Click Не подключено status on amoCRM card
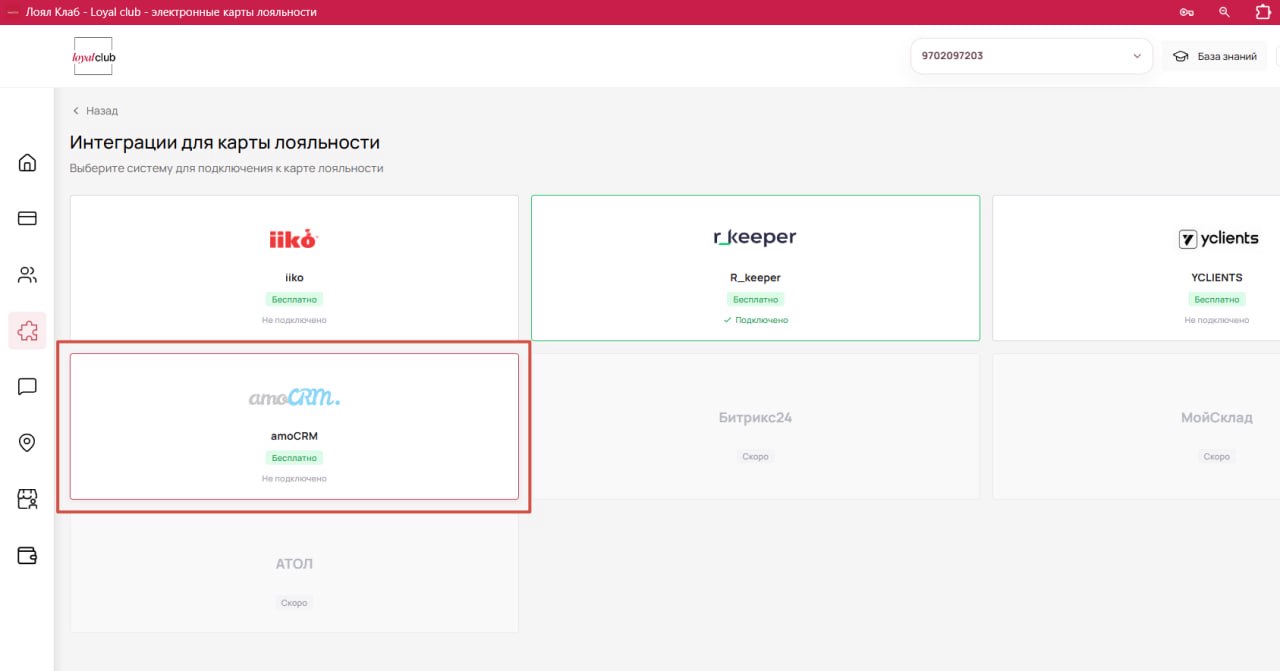This screenshot has width=1280, height=671. point(294,479)
